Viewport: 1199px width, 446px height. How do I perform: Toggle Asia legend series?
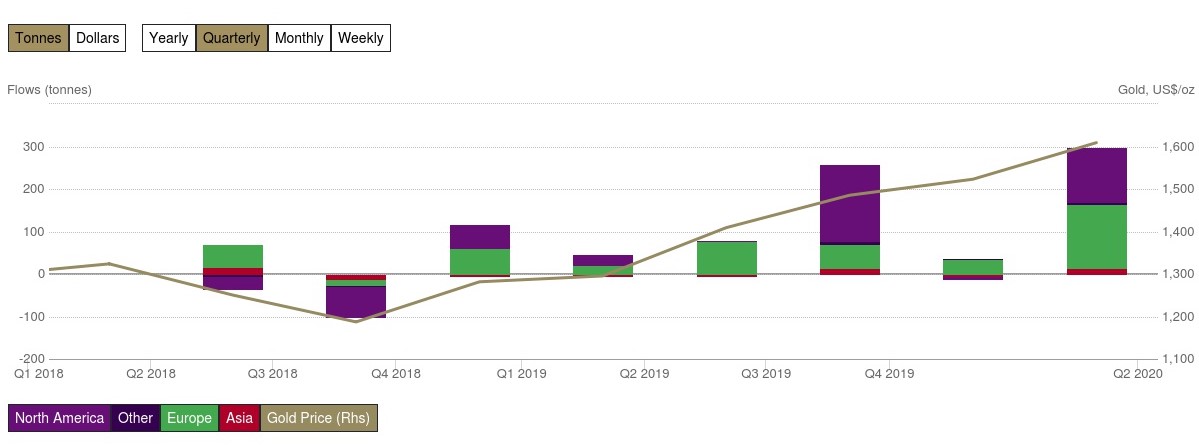(x=239, y=418)
